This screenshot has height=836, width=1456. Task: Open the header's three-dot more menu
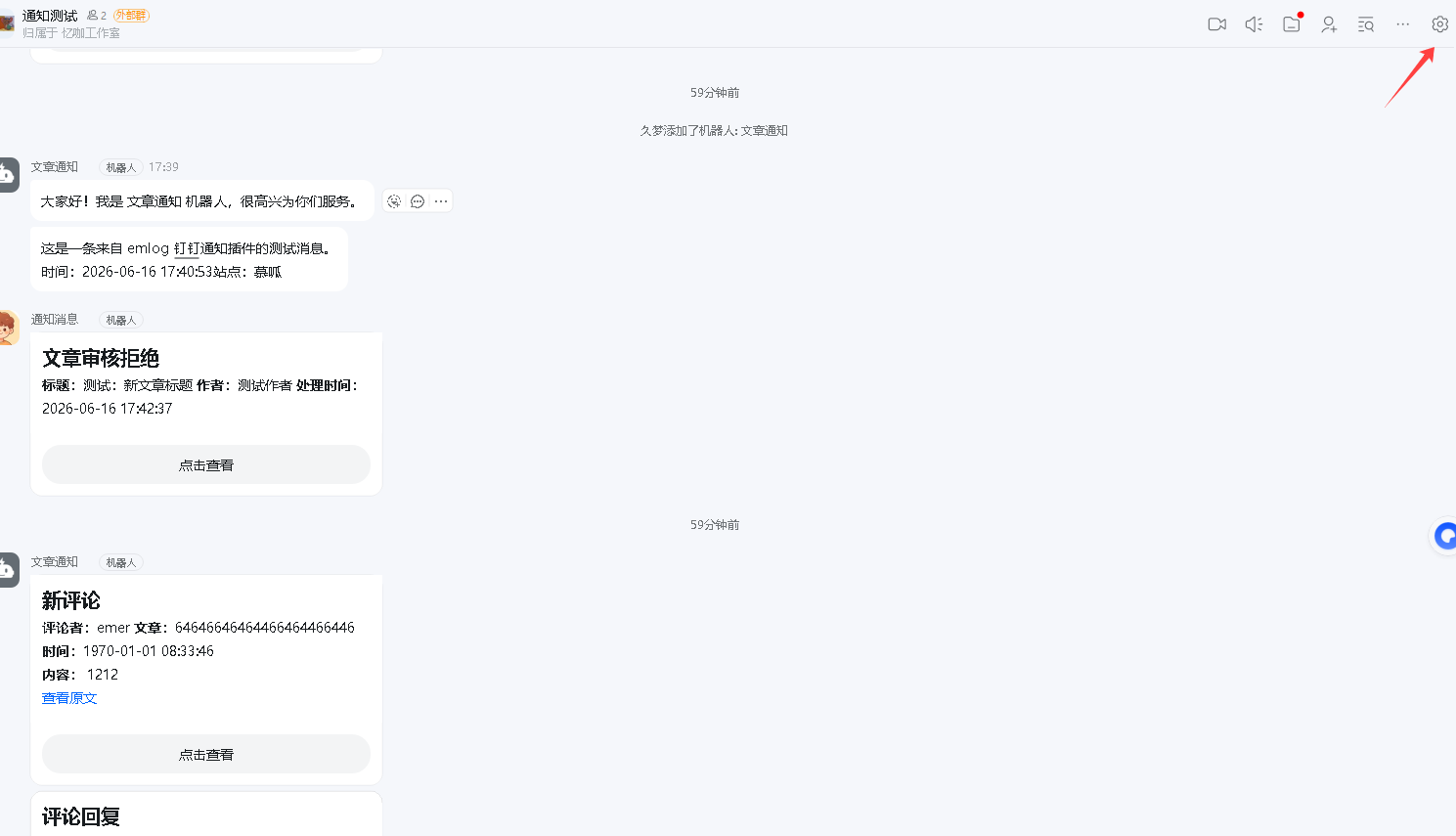click(1403, 24)
